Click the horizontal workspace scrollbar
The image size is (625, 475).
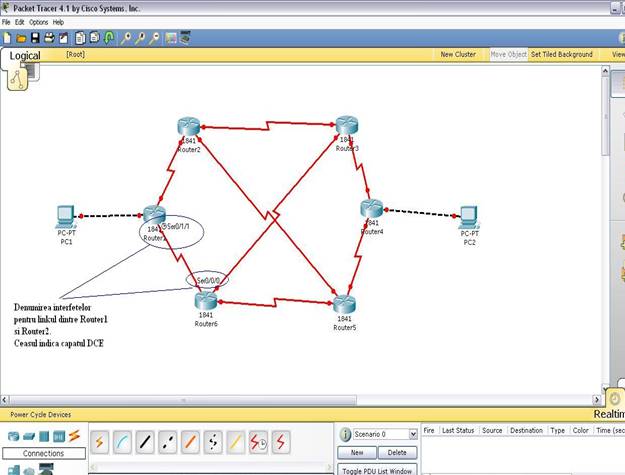click(183, 400)
